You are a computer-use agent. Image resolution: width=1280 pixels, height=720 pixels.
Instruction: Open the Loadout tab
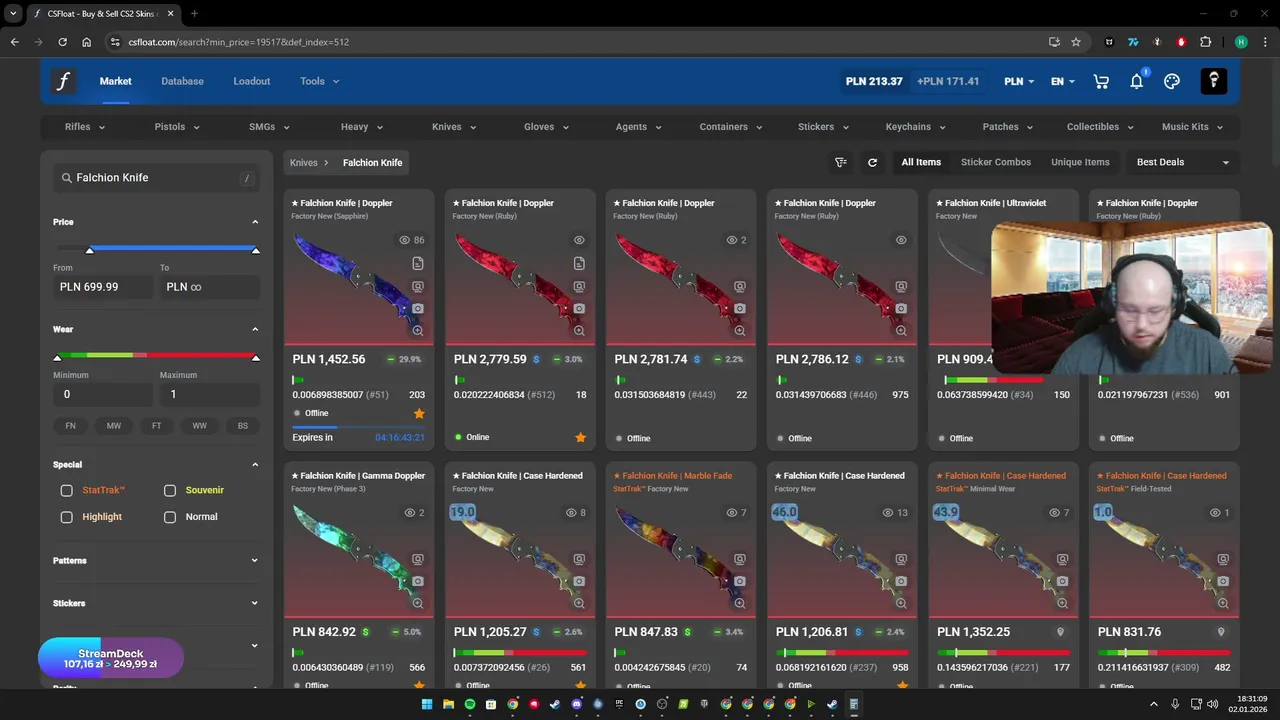coord(252,81)
